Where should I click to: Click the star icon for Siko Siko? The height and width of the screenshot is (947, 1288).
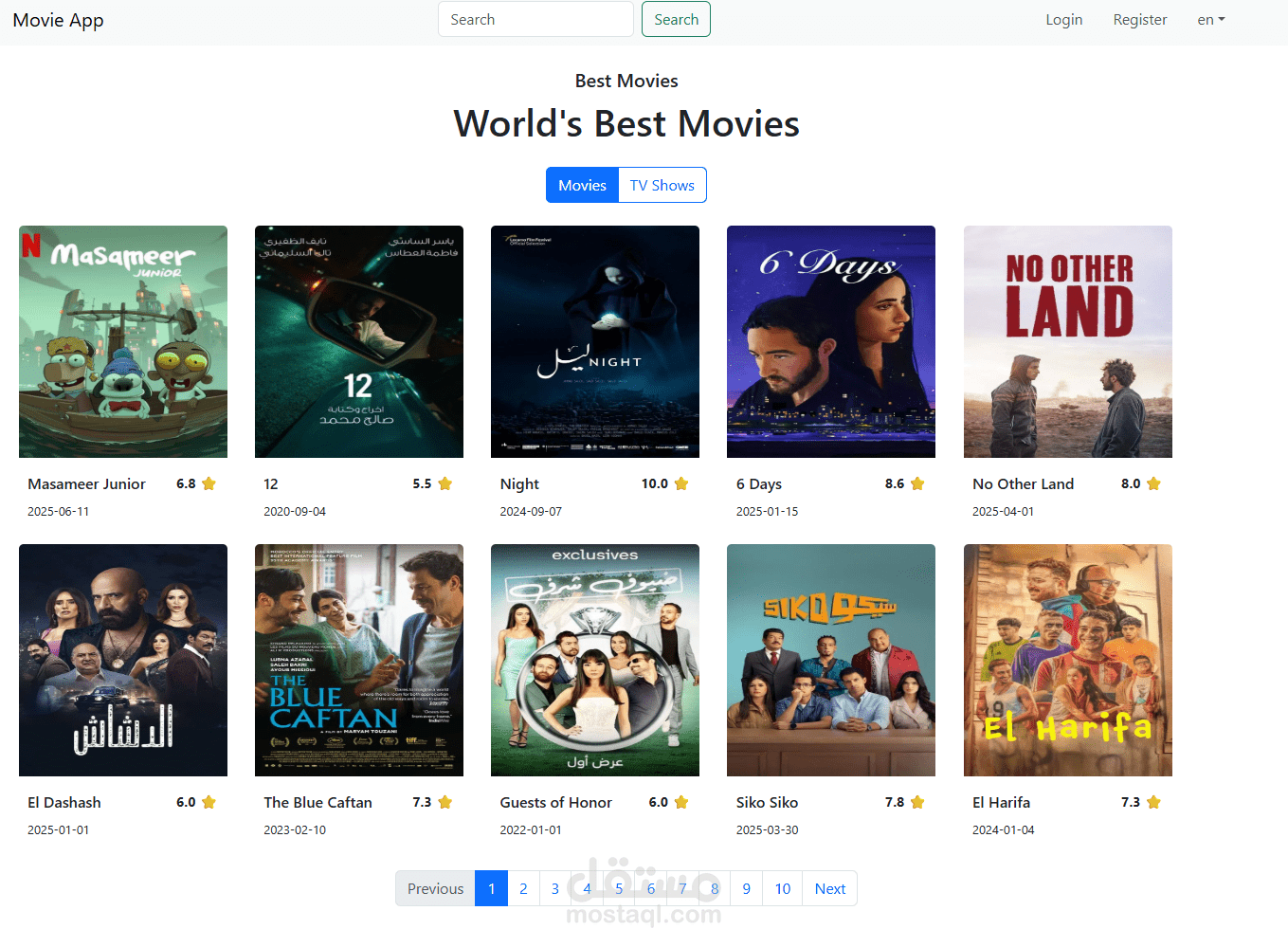tap(916, 802)
